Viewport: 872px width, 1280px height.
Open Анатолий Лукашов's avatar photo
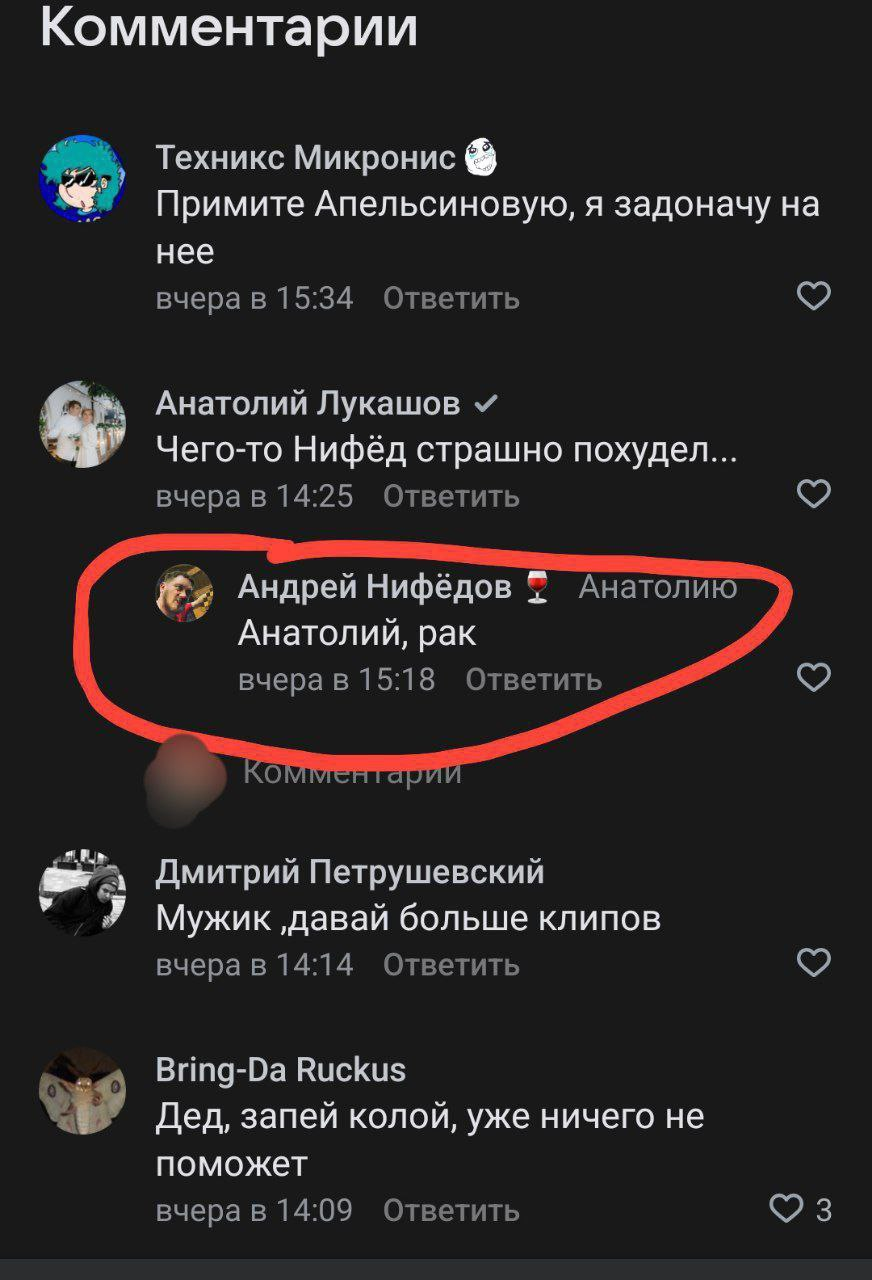click(82, 424)
